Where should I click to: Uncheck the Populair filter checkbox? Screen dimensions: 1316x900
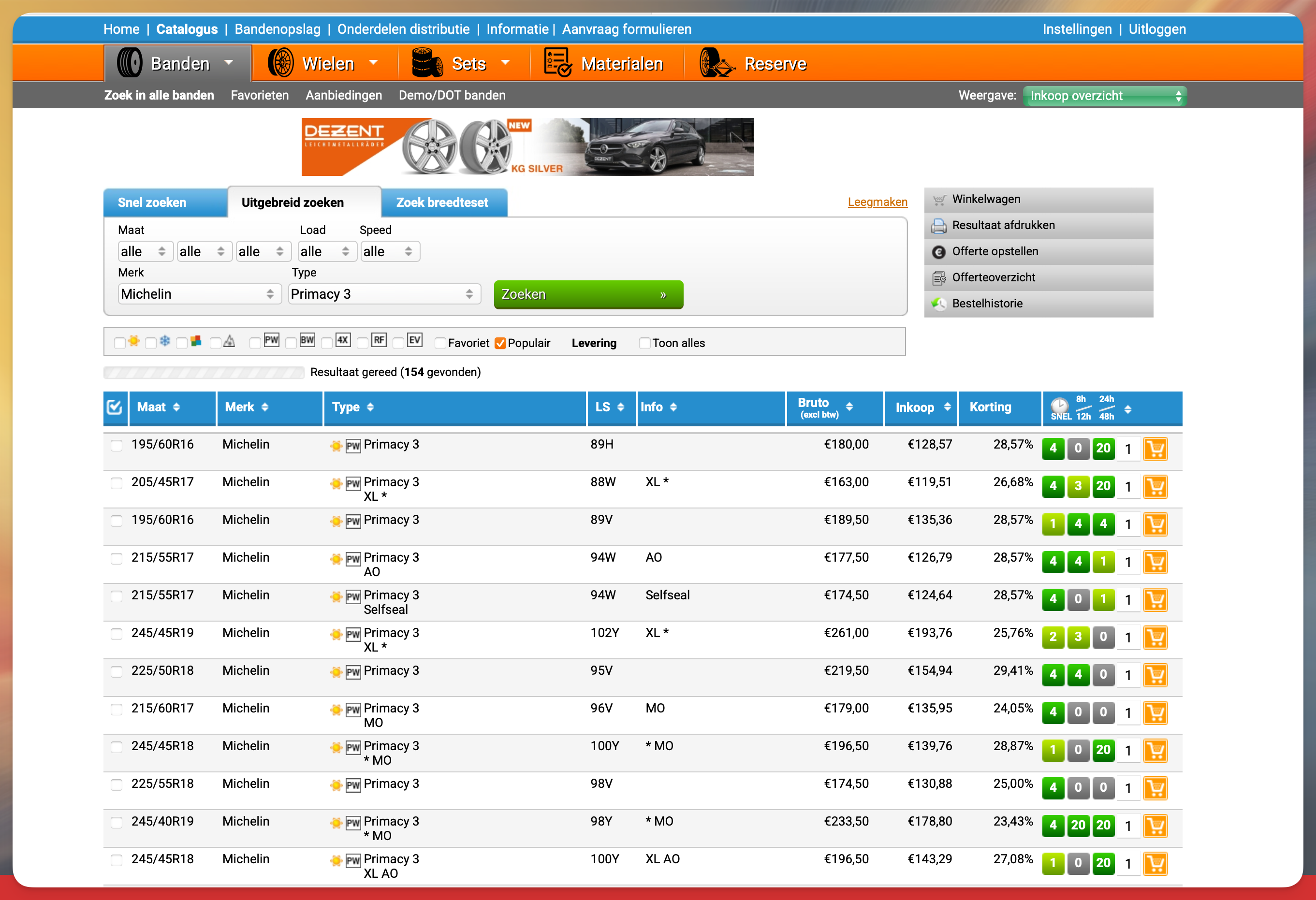coord(500,344)
